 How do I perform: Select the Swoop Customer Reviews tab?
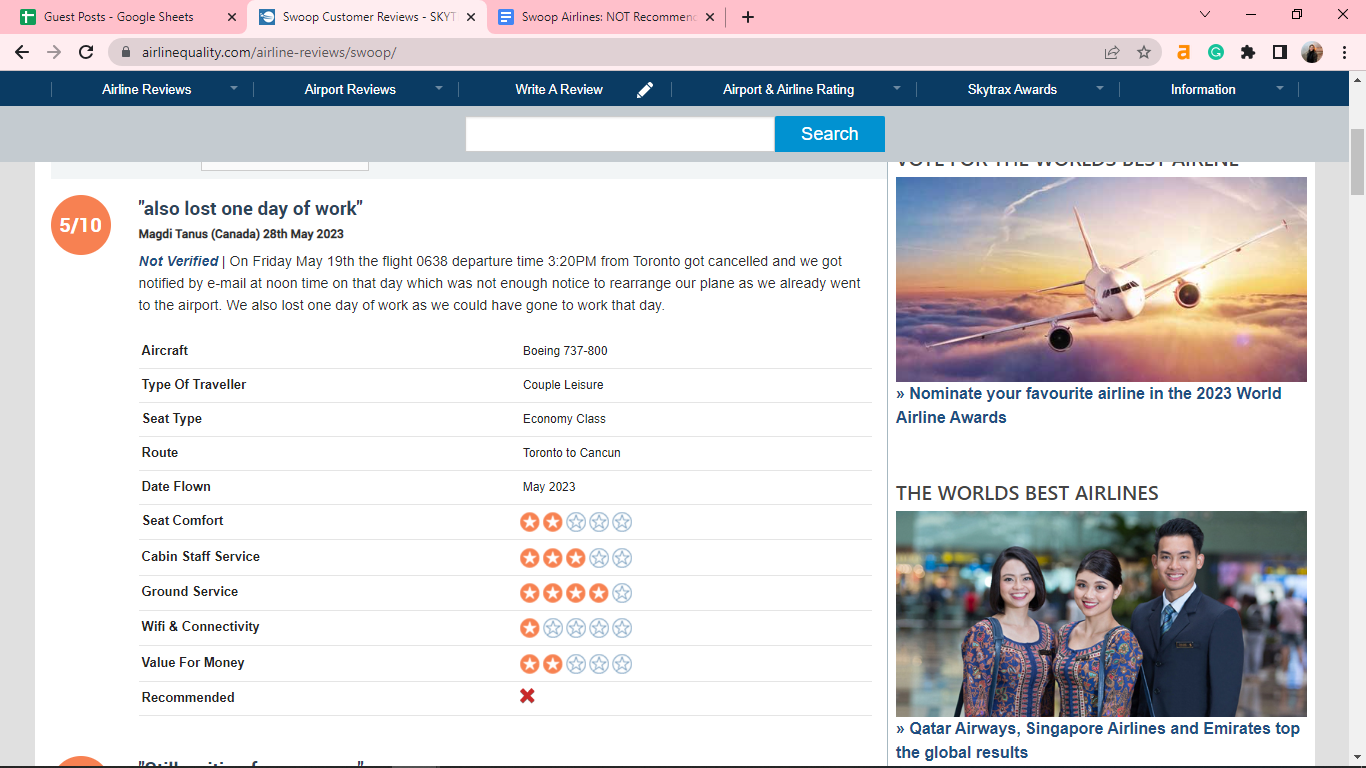(367, 17)
